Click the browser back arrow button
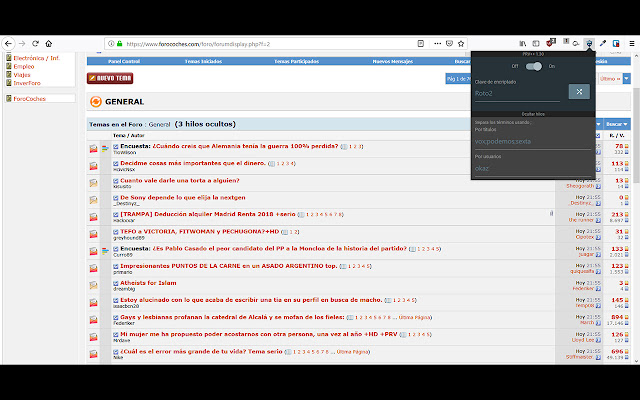640x400 pixels. [9, 43]
